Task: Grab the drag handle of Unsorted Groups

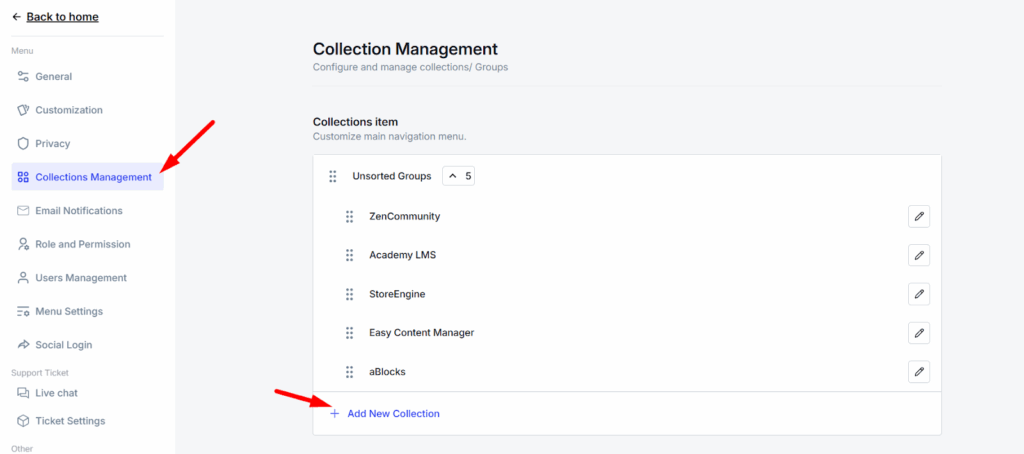Action: [332, 176]
